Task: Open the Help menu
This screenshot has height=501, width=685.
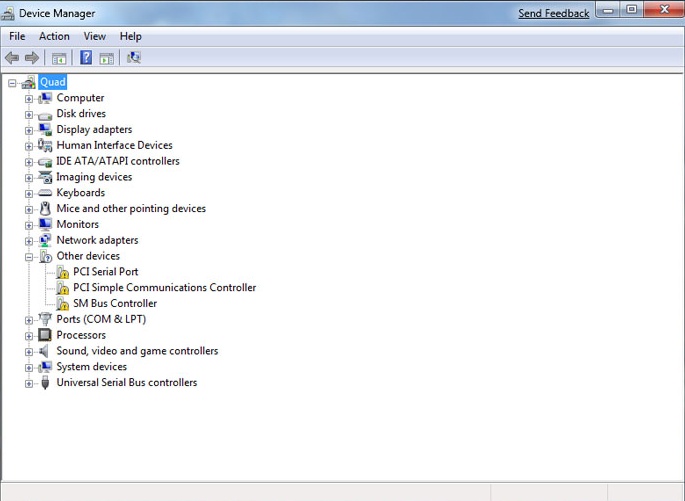Action: coord(131,36)
